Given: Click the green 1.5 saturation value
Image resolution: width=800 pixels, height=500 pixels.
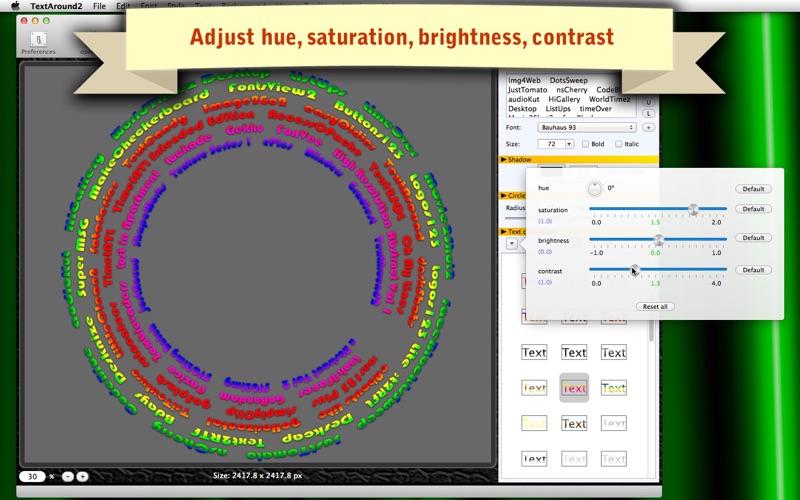Looking at the screenshot, I should [x=655, y=222].
